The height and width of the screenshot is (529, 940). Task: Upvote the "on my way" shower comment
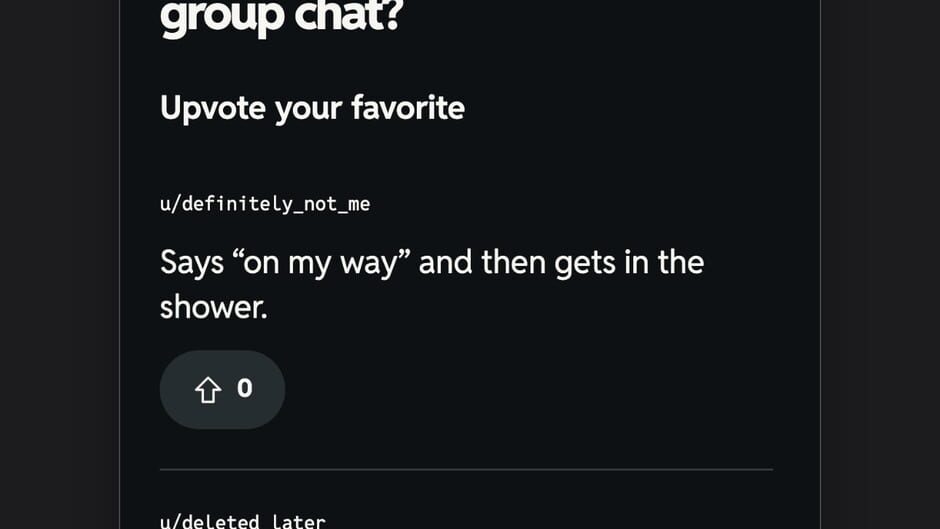pos(222,390)
